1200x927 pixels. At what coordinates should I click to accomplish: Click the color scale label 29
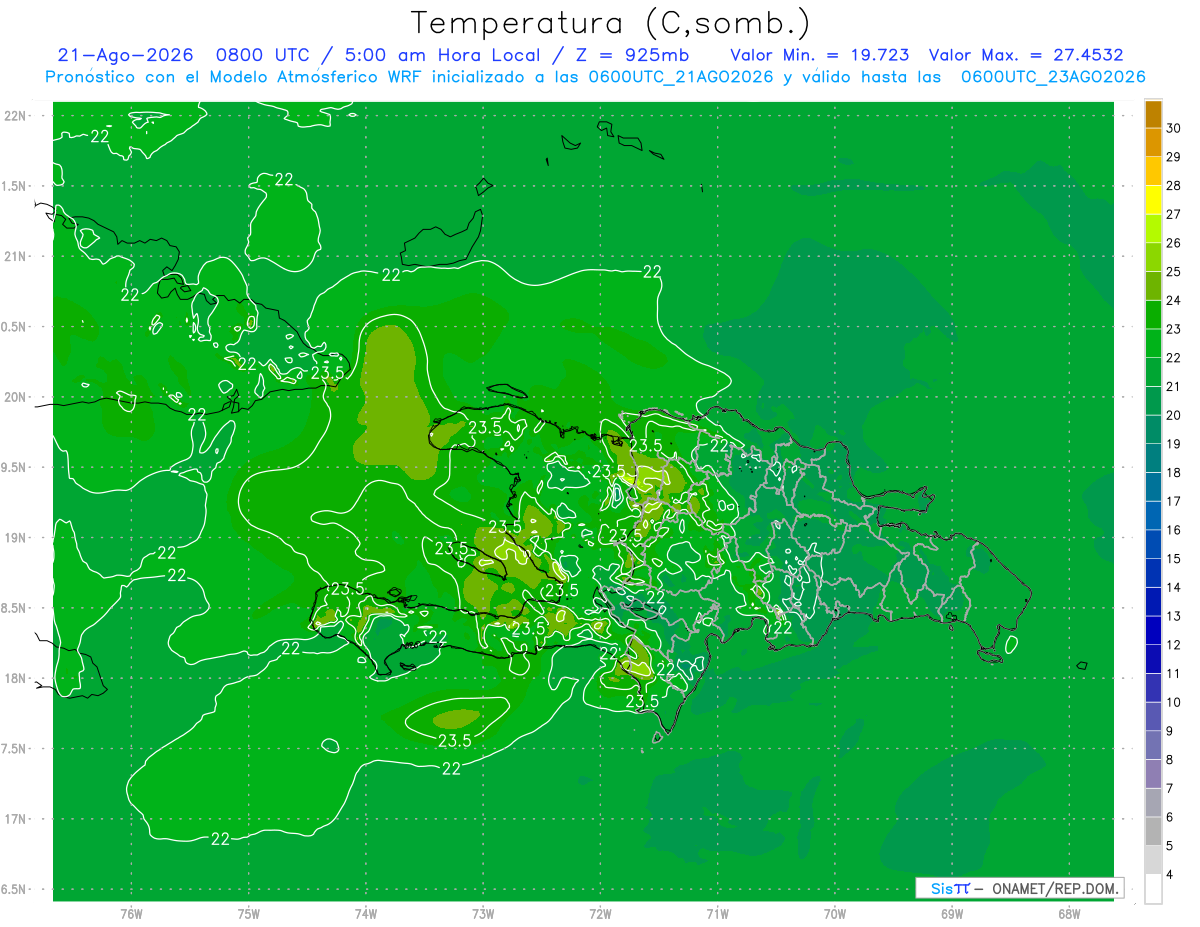[1174, 157]
